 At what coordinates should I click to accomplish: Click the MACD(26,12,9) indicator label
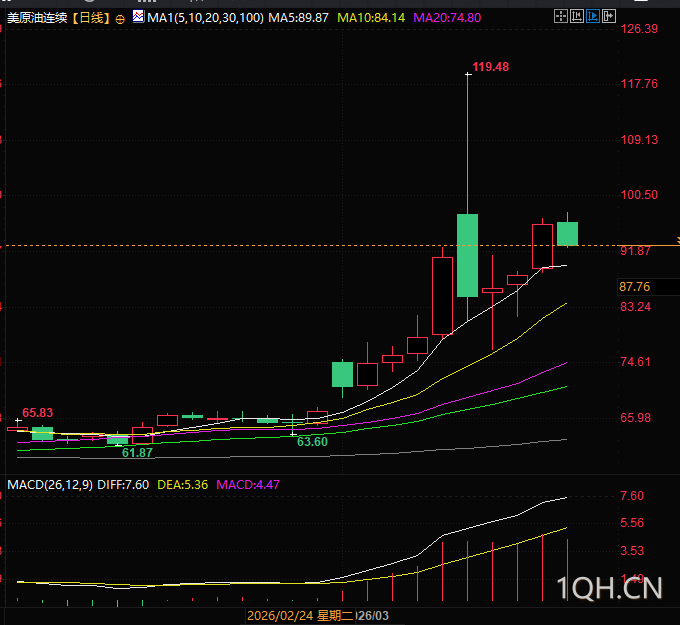click(50, 484)
